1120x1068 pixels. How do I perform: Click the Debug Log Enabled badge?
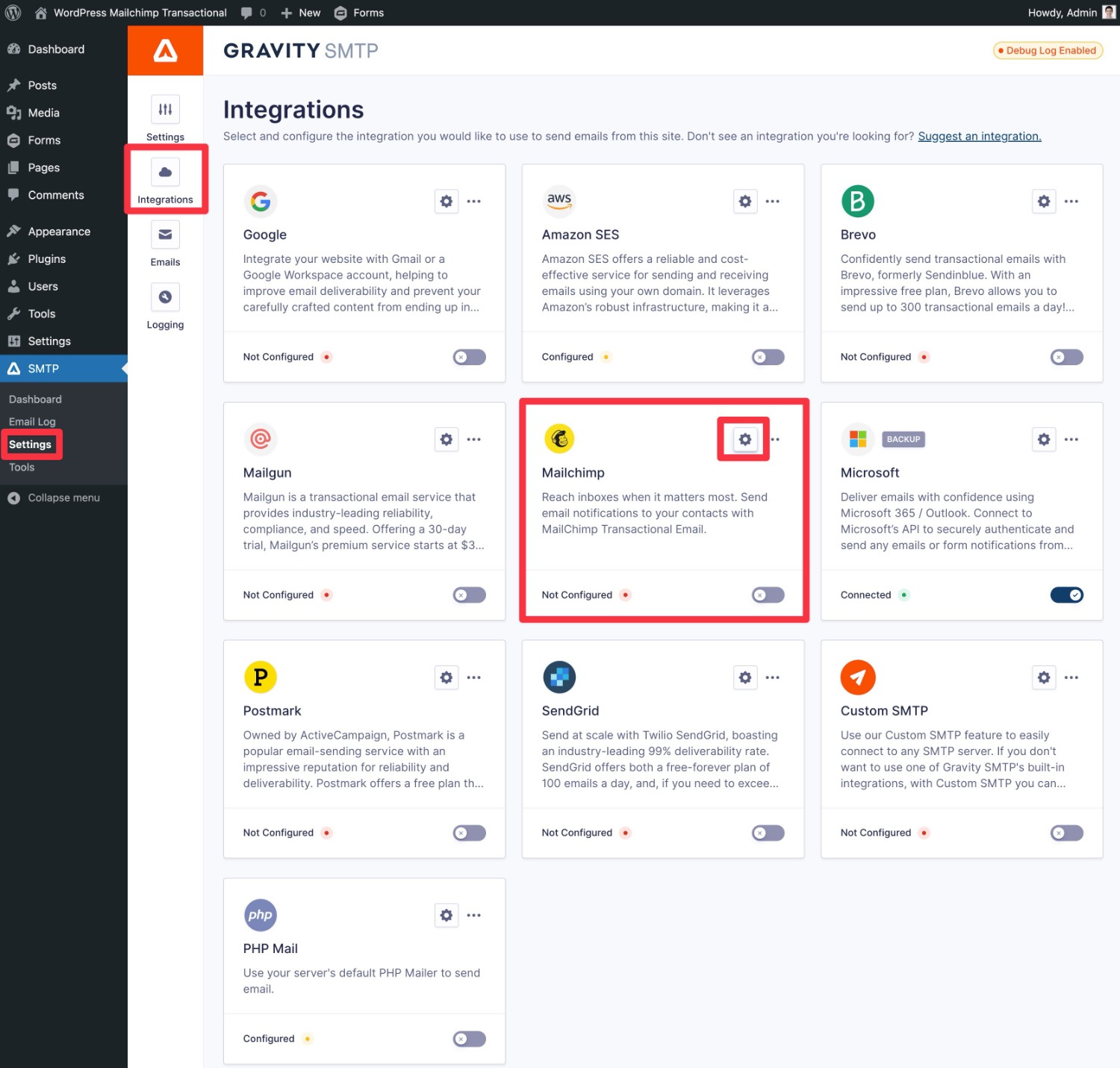(x=1048, y=51)
